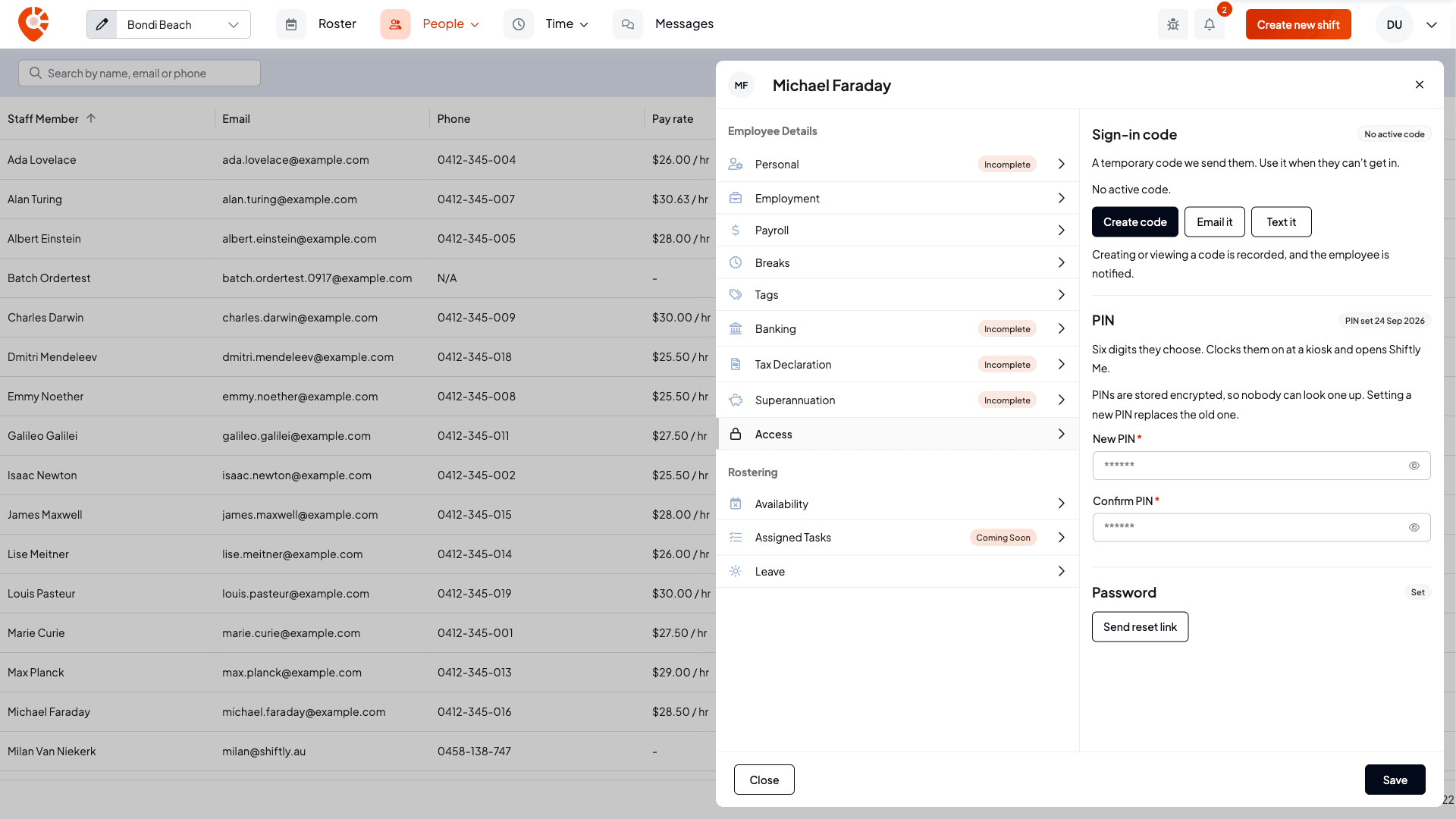The image size is (1456, 819).
Task: Open the Messages chat icon
Action: pos(628,24)
